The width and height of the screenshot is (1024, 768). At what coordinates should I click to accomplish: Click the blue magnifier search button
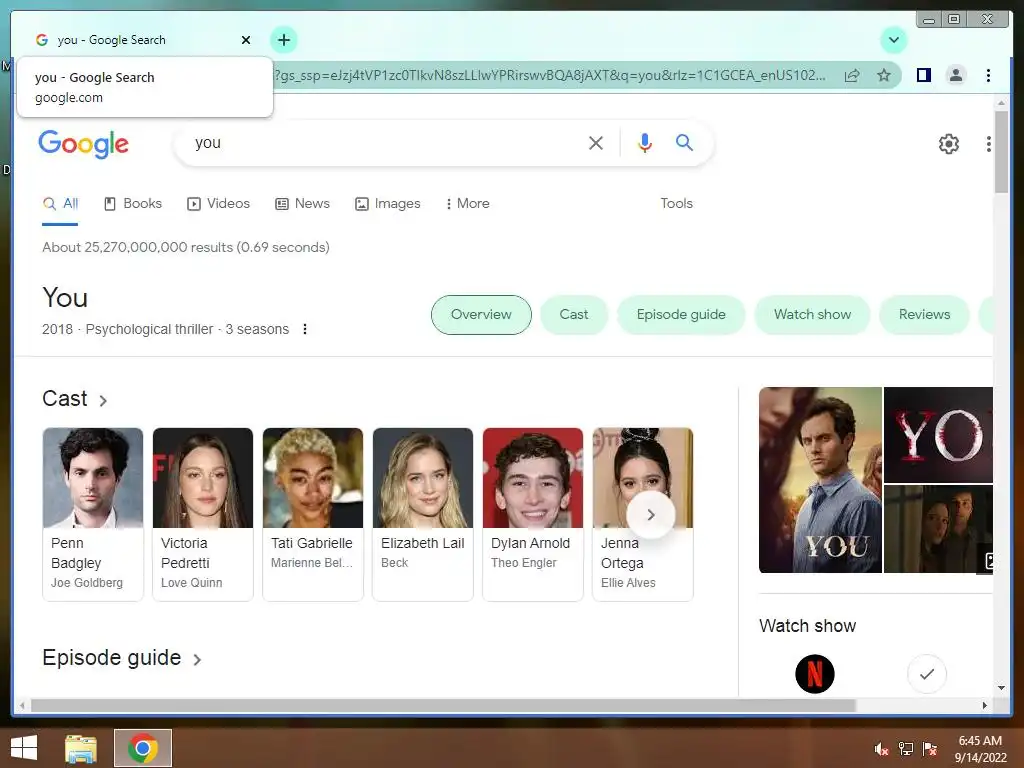pos(684,142)
